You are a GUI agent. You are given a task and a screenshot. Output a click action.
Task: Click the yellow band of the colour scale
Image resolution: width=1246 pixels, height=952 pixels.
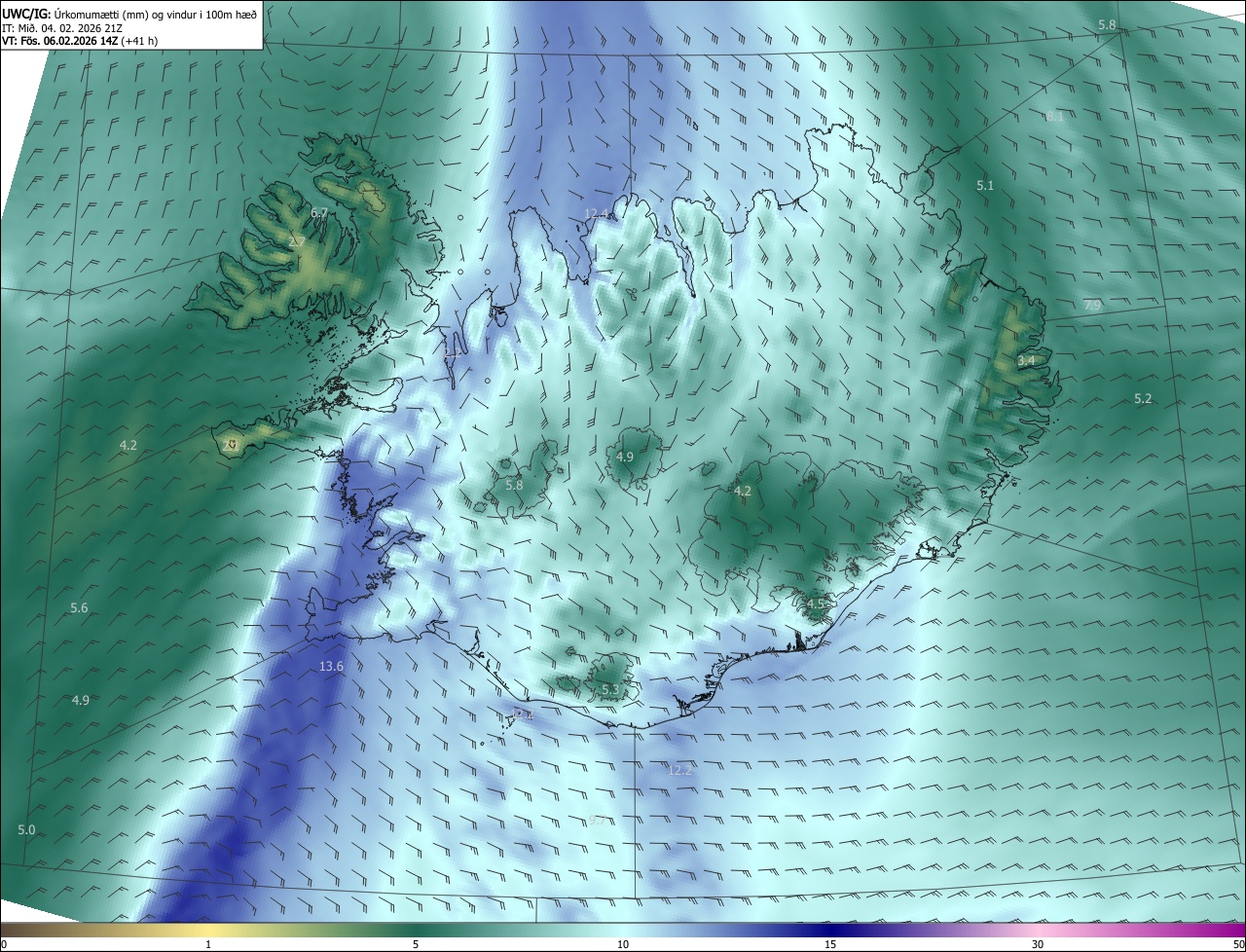pyautogui.click(x=208, y=931)
